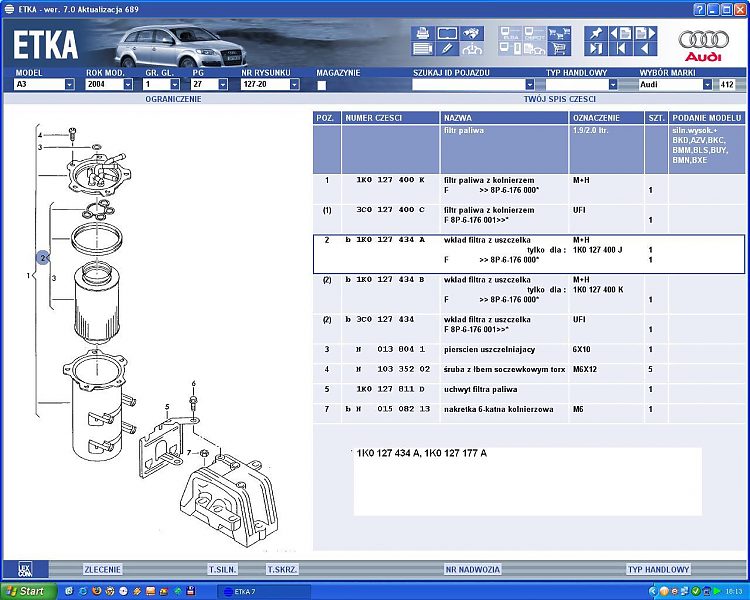The height and width of the screenshot is (600, 750).
Task: Click the back triangle arrow icon
Action: pyautogui.click(x=645, y=49)
